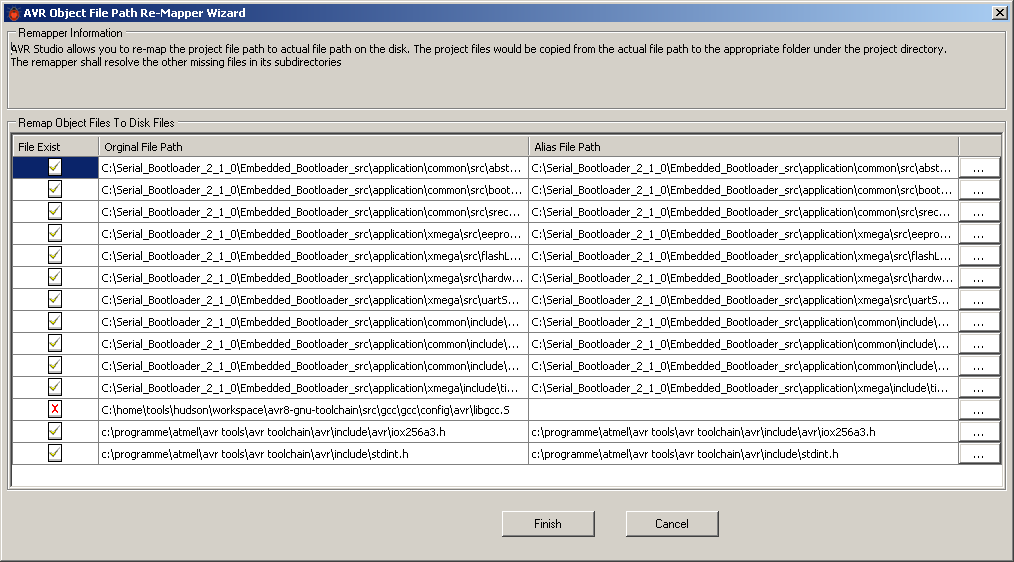This screenshot has width=1014, height=562.
Task: Toggle File Exist checkbox for xmega\src\uartS… row
Action: point(55,299)
